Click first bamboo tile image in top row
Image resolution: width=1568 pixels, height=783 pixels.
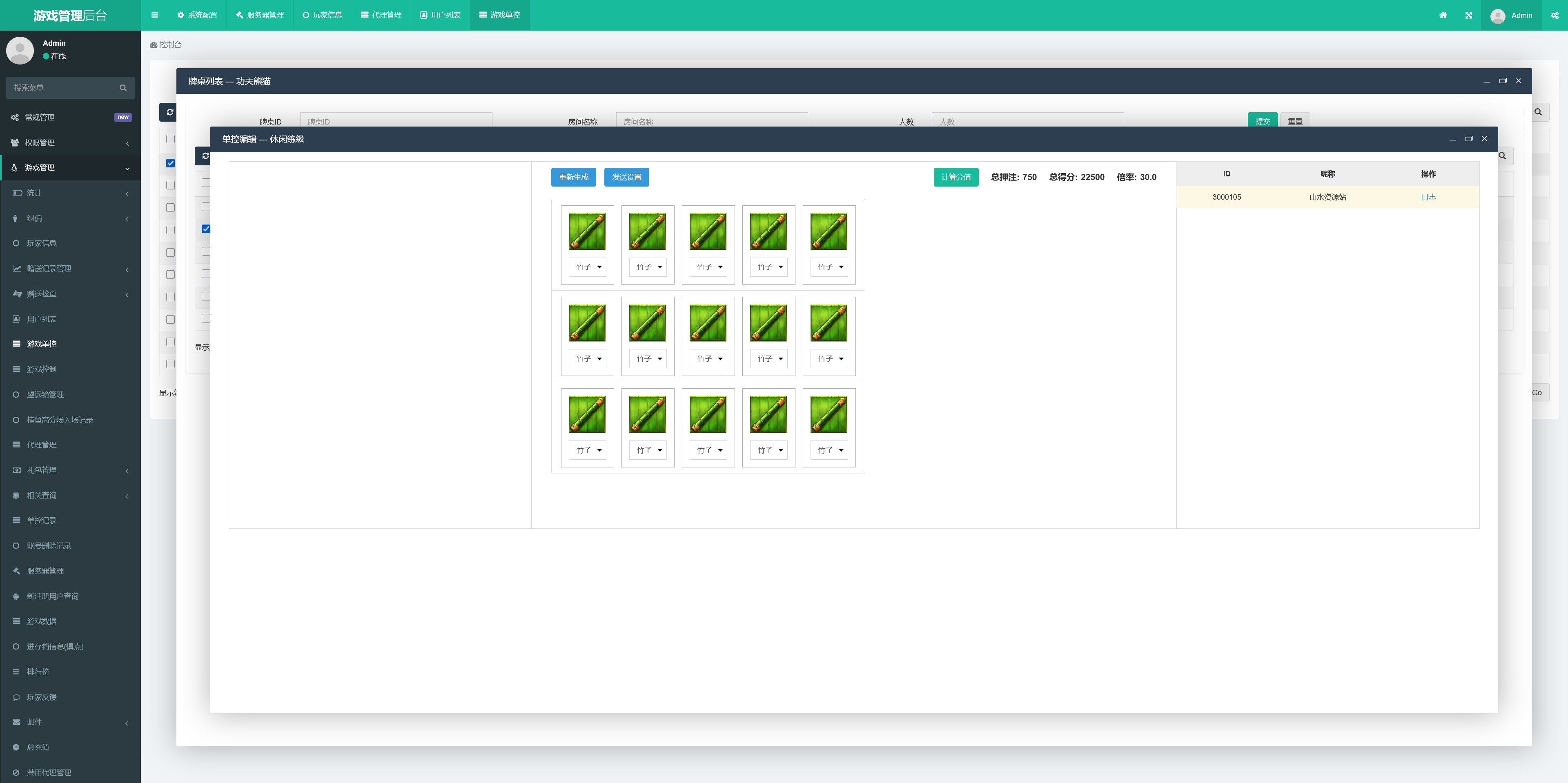click(587, 231)
